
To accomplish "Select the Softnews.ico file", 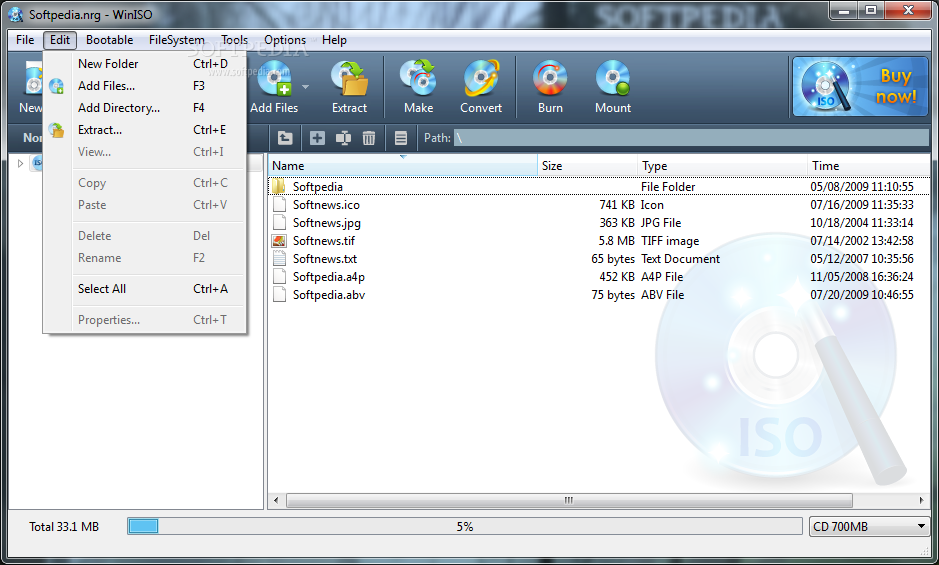I will [599, 205].
